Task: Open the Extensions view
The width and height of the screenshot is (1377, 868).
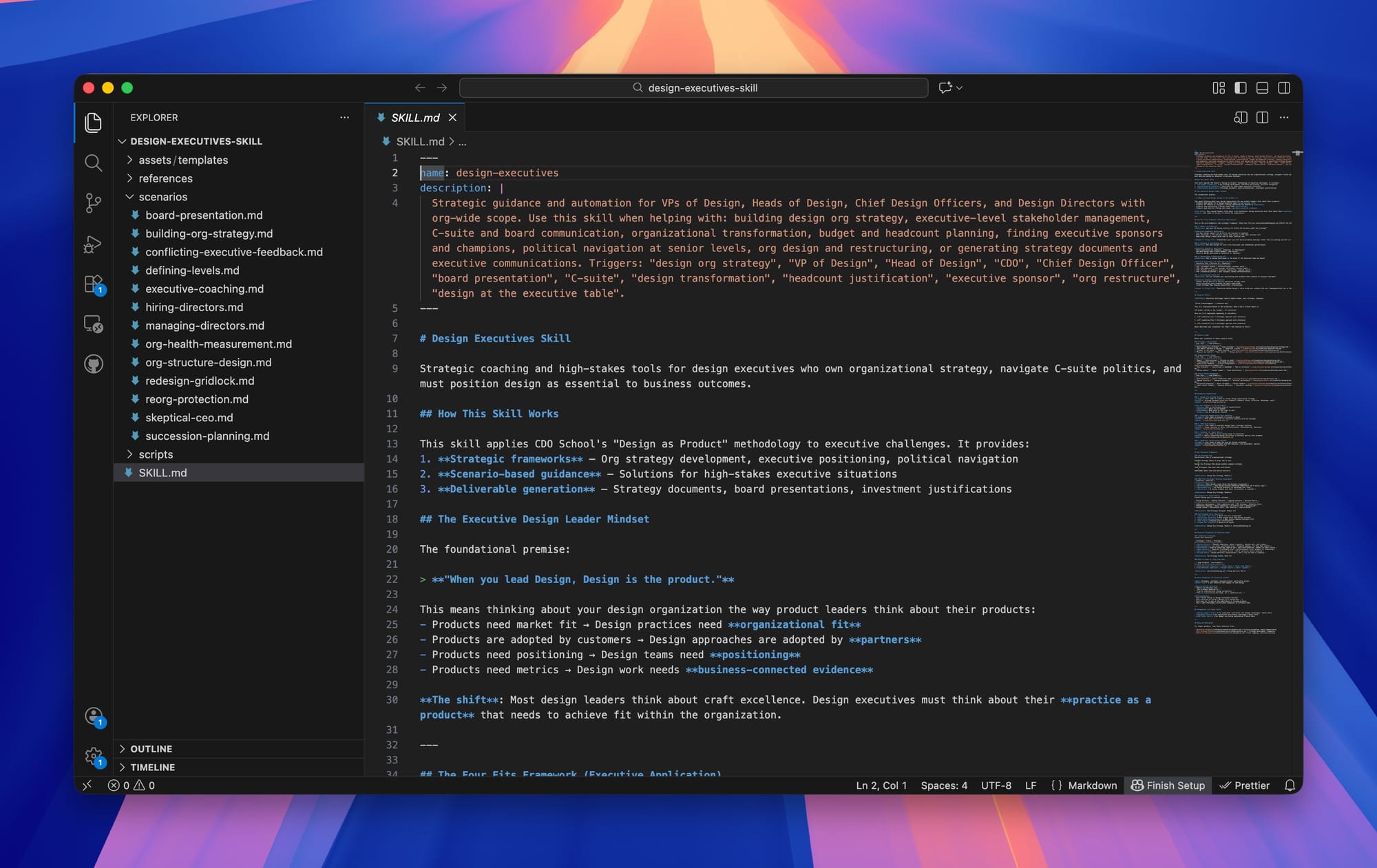Action: click(94, 284)
